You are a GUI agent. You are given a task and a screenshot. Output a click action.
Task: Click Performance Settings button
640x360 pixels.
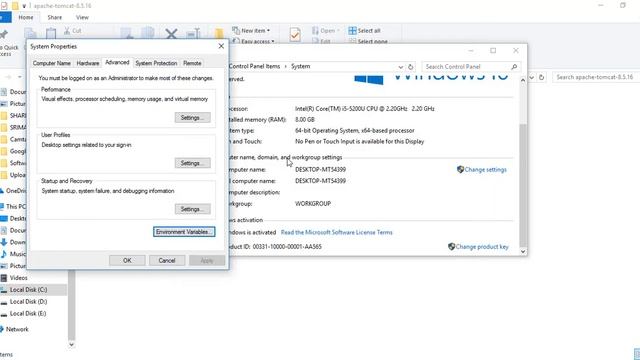click(x=193, y=118)
